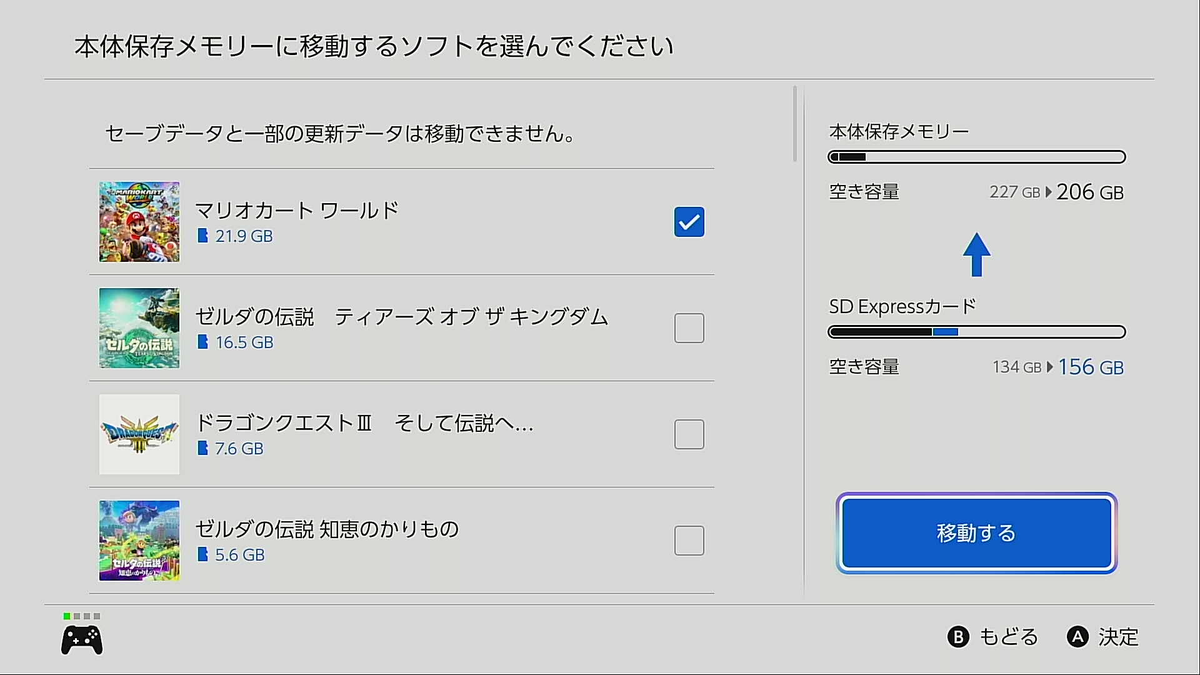Select the もどる back option
The image size is (1200, 675).
tap(1008, 637)
